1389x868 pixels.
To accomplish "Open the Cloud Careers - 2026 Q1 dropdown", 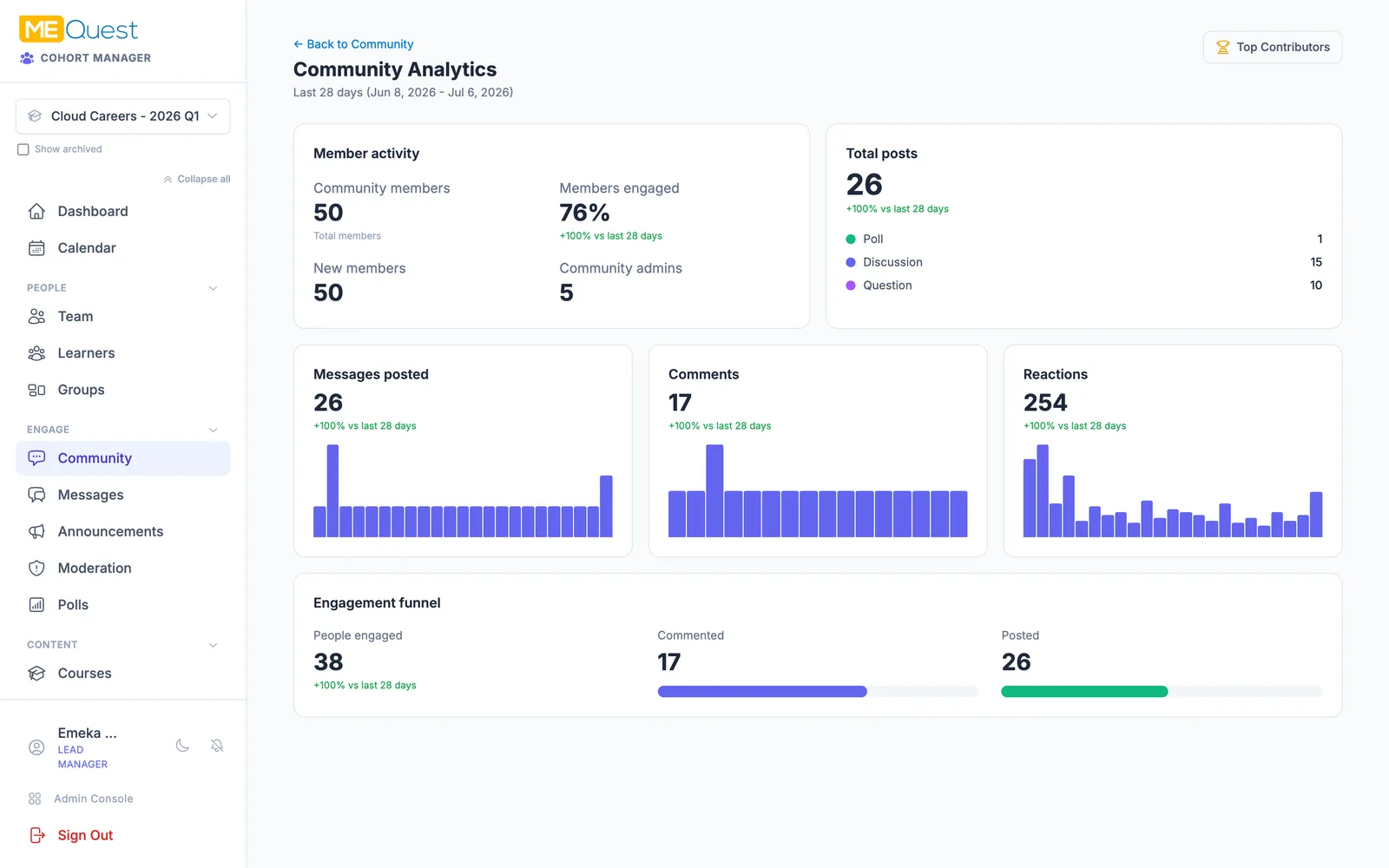I will pyautogui.click(x=122, y=116).
